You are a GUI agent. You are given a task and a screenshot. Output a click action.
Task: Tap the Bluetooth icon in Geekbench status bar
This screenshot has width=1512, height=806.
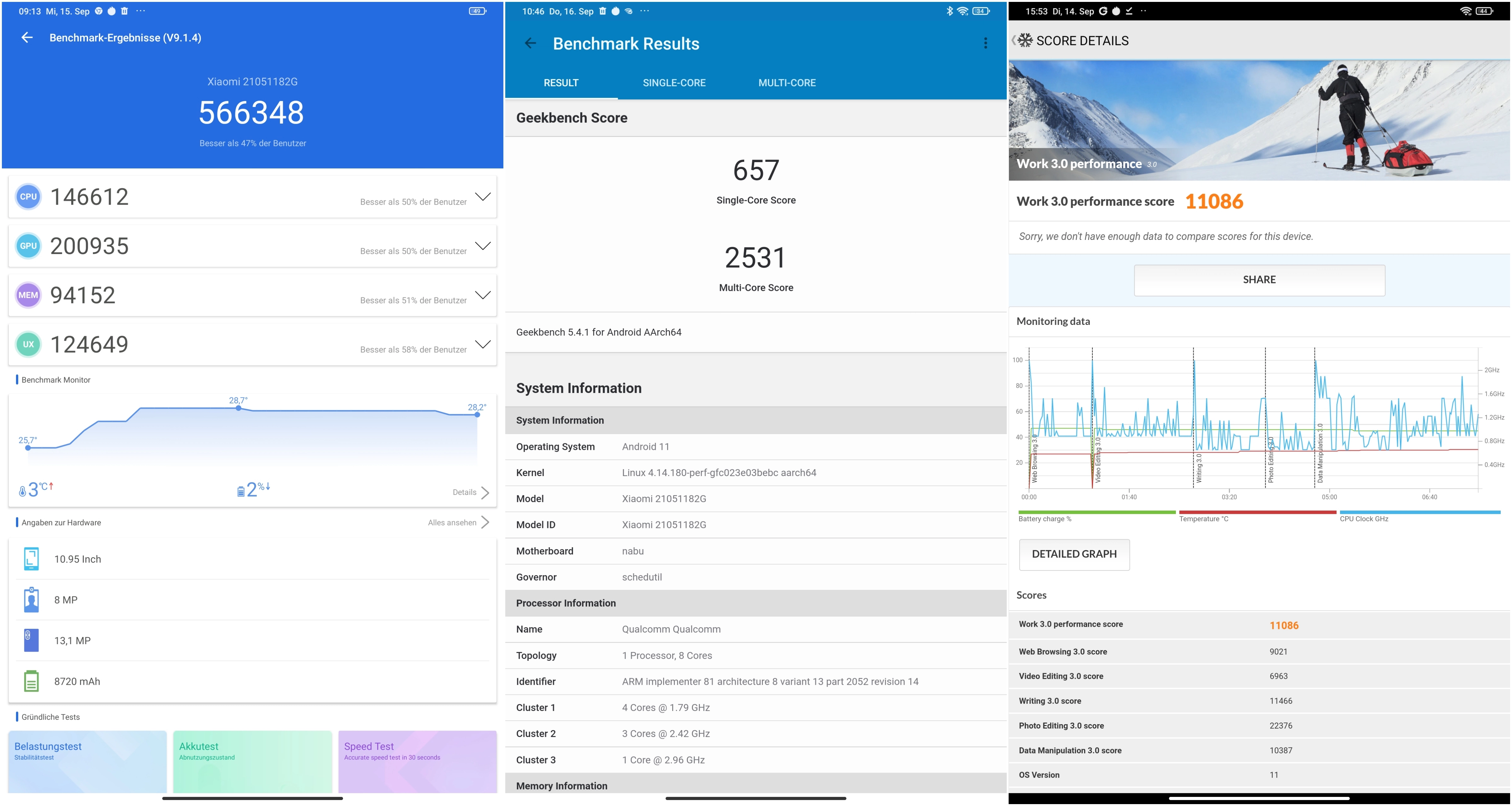tap(949, 11)
